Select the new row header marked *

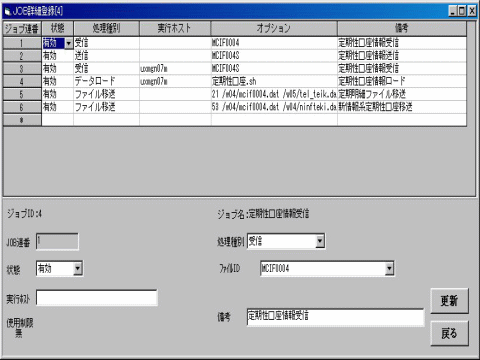[x=22, y=120]
